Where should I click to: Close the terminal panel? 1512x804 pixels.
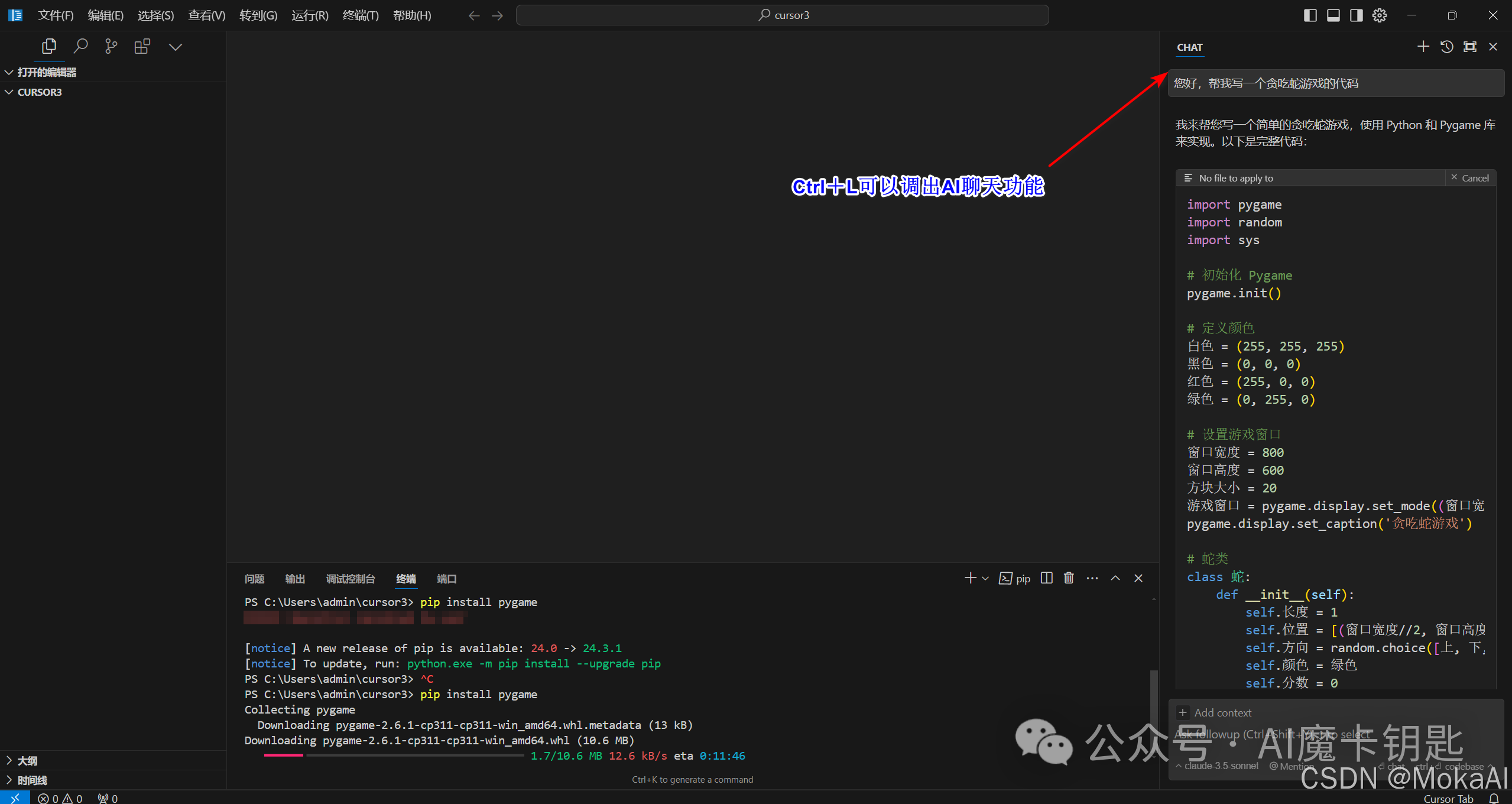(x=1138, y=578)
